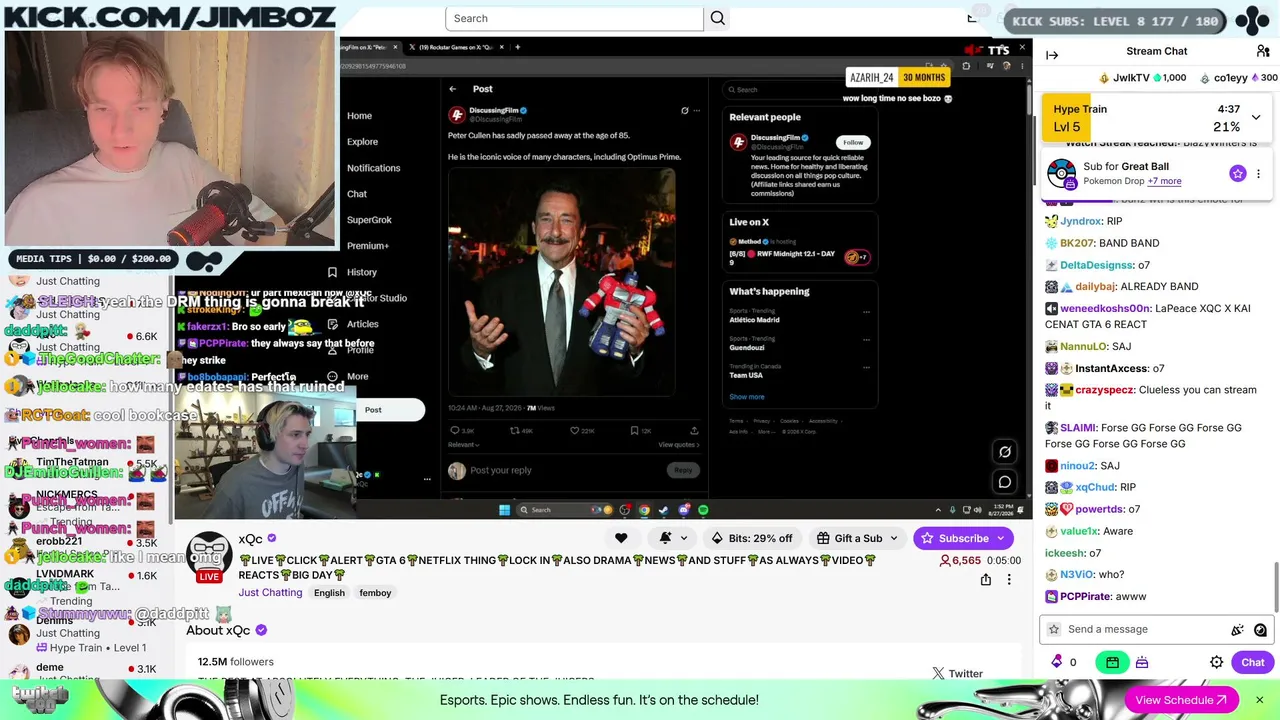This screenshot has height=720, width=1280.
Task: Open SuperGrok in the X sidebar
Action: point(369,220)
